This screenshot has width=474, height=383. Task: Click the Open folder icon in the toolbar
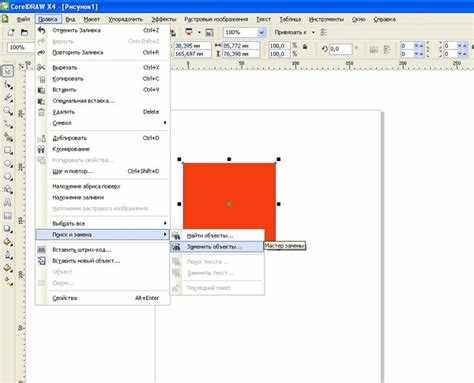24,32
